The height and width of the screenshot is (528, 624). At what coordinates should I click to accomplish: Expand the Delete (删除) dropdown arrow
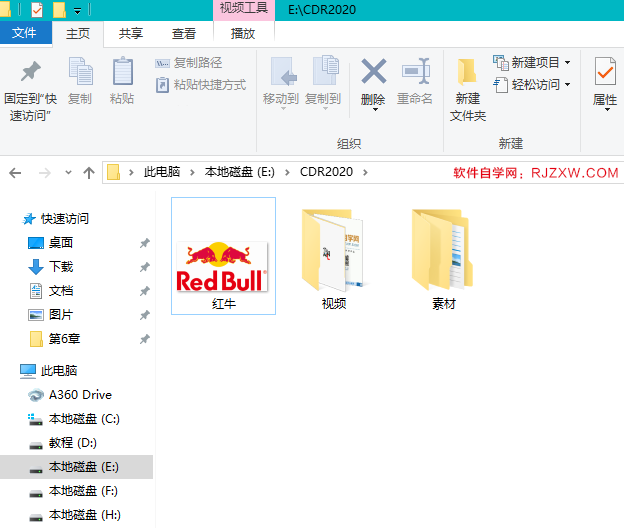click(x=375, y=109)
